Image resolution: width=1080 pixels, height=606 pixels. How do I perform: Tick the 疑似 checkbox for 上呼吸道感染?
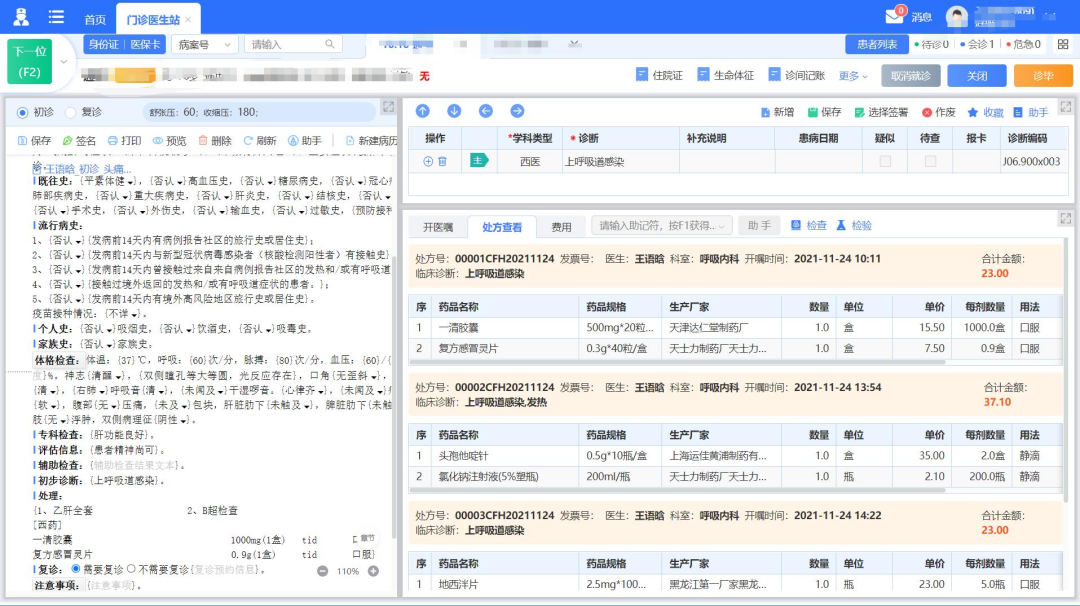tap(885, 161)
